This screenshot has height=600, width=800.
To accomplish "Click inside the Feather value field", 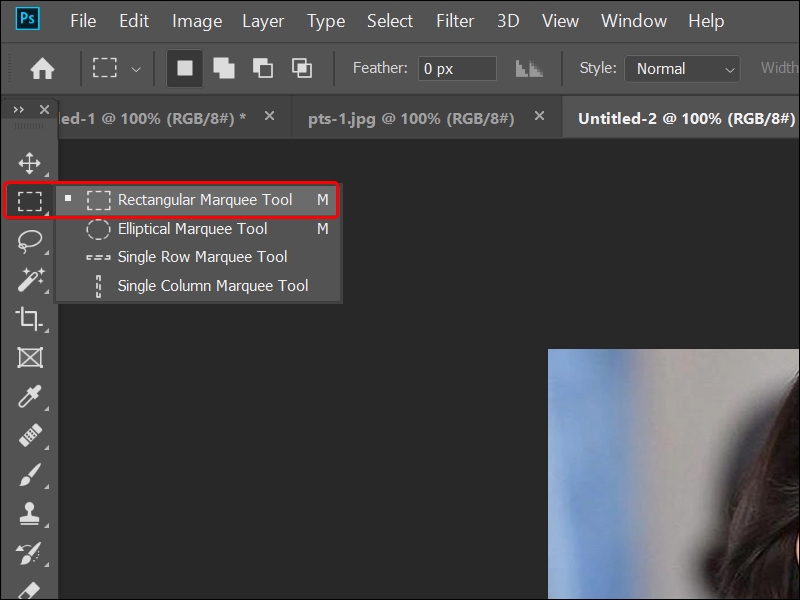I will (456, 68).
